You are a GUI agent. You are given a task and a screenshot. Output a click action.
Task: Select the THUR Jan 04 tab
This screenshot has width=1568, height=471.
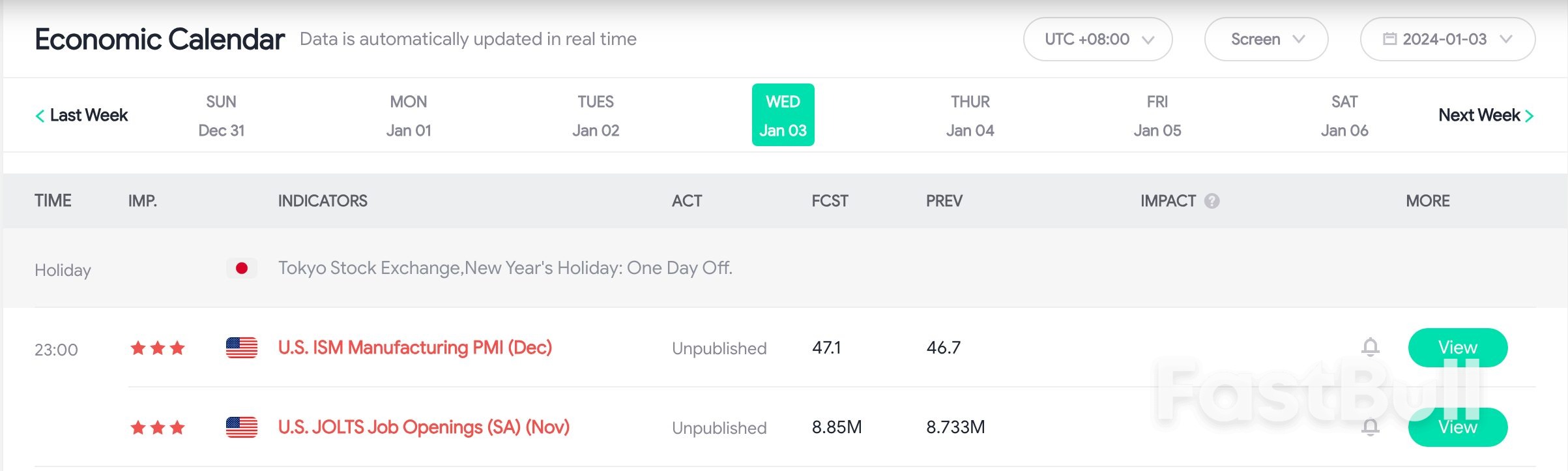(970, 115)
